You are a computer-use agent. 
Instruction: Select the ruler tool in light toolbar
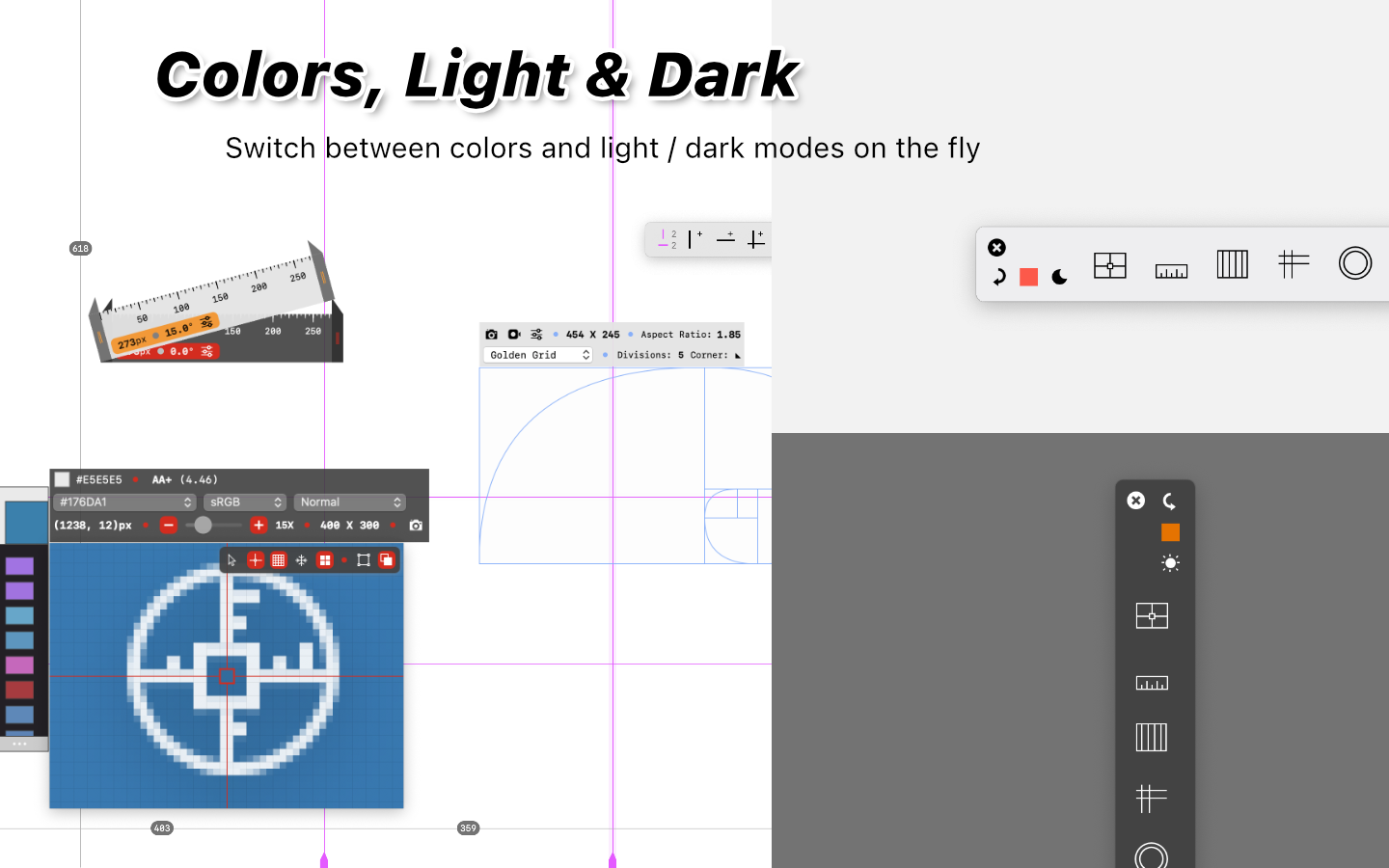click(1171, 271)
